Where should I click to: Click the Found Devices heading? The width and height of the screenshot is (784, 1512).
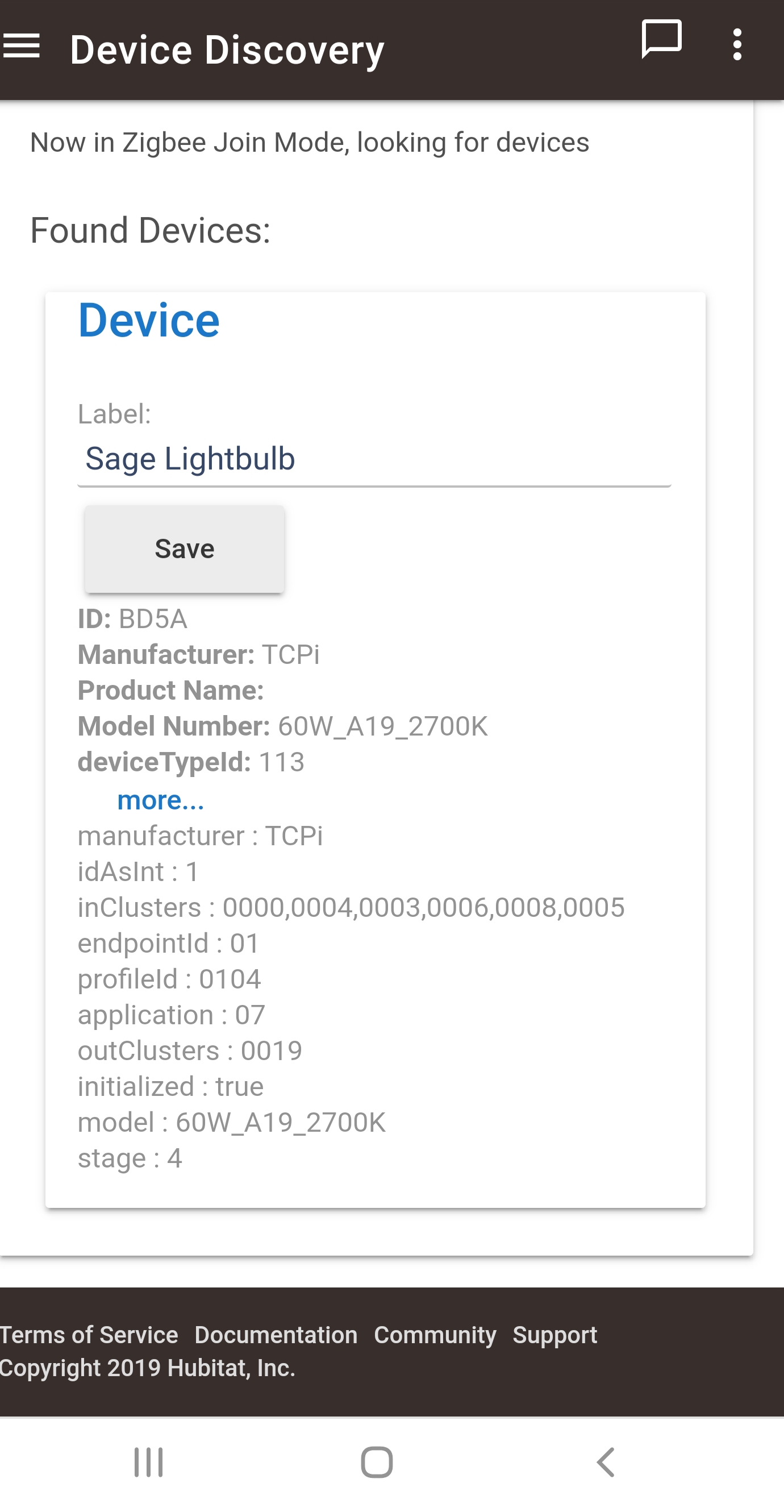point(150,230)
